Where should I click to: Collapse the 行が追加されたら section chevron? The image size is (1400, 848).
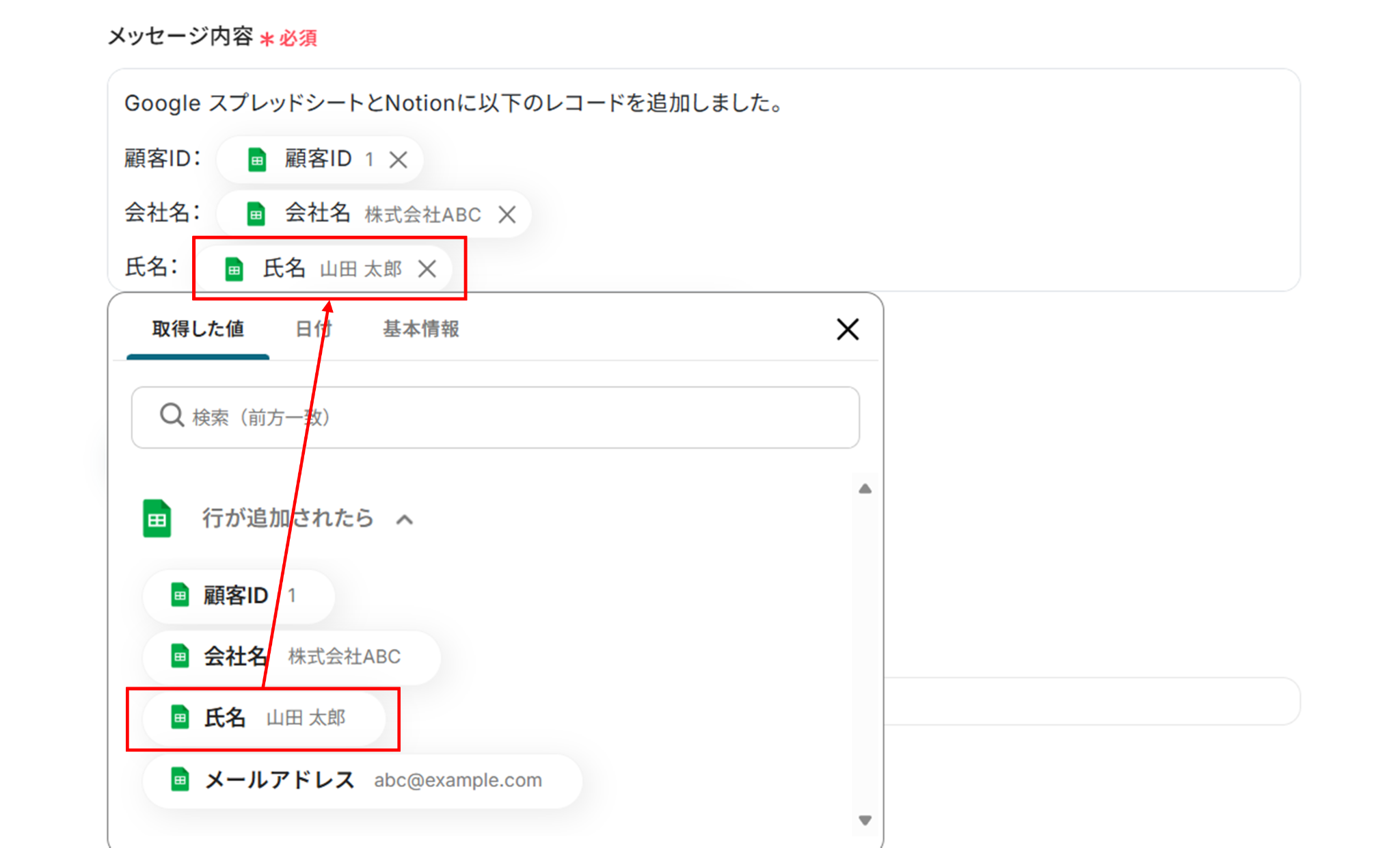pos(405,520)
